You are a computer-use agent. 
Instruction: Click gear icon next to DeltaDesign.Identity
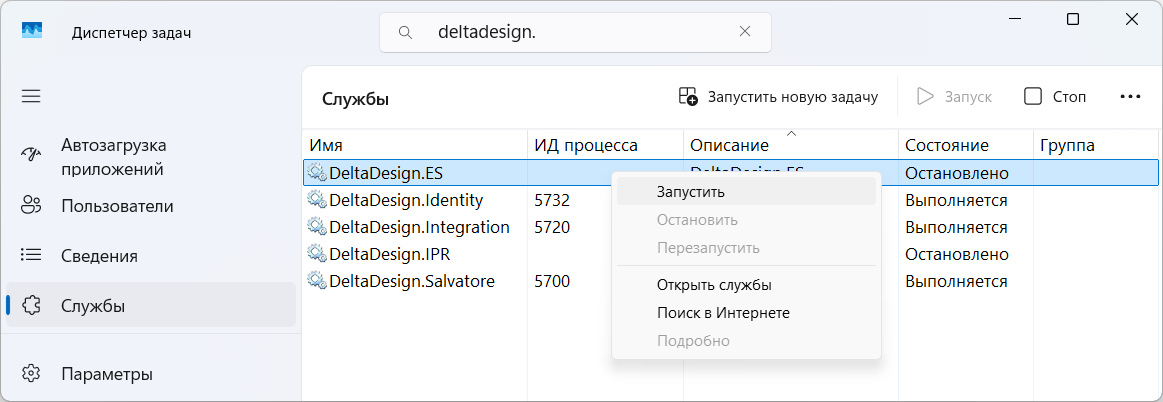tap(317, 200)
